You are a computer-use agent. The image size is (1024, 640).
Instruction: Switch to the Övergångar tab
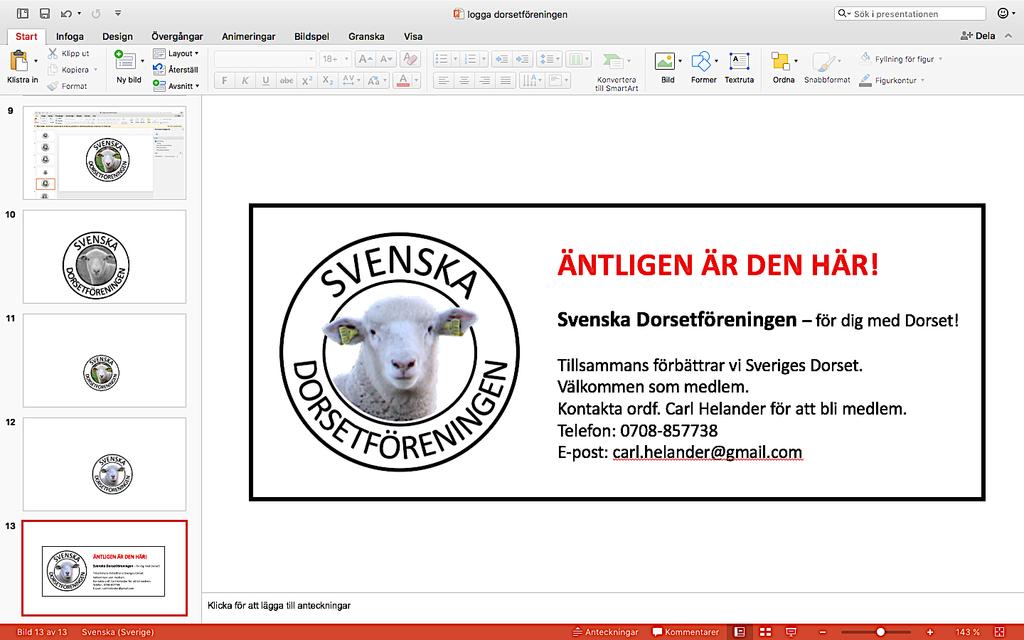pos(177,37)
